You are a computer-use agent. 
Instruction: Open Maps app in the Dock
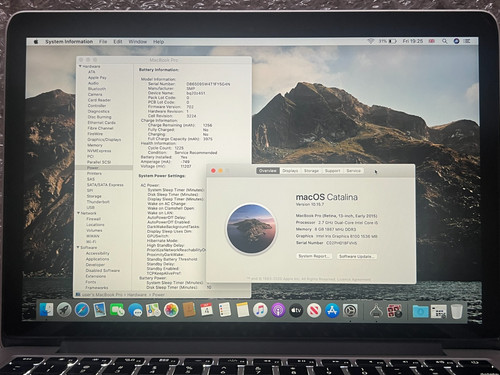[153, 310]
